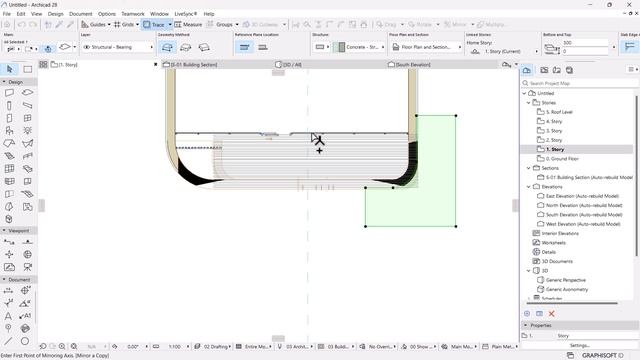This screenshot has width=640, height=360.
Task: Toggle Guides on the toolbar
Action: pyautogui.click(x=94, y=24)
